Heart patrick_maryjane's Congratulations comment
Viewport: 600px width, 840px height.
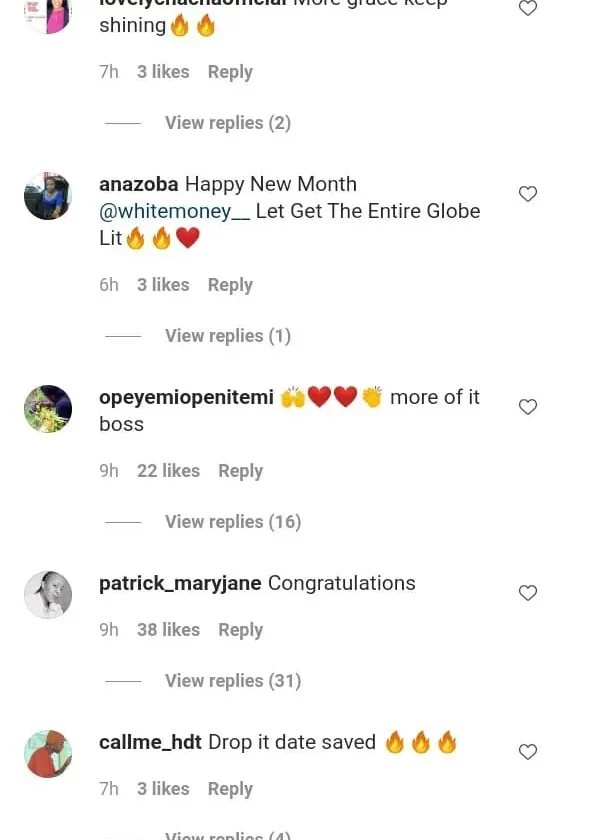pyautogui.click(x=528, y=593)
